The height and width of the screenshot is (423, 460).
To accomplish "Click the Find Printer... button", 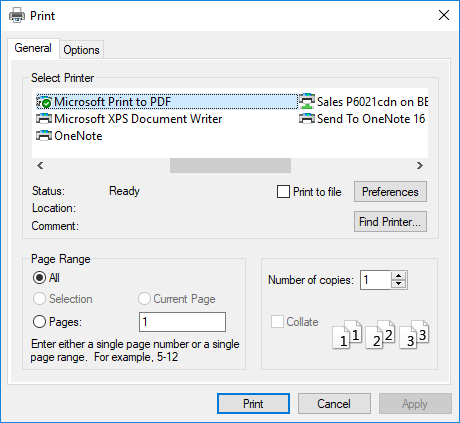I will pos(390,222).
